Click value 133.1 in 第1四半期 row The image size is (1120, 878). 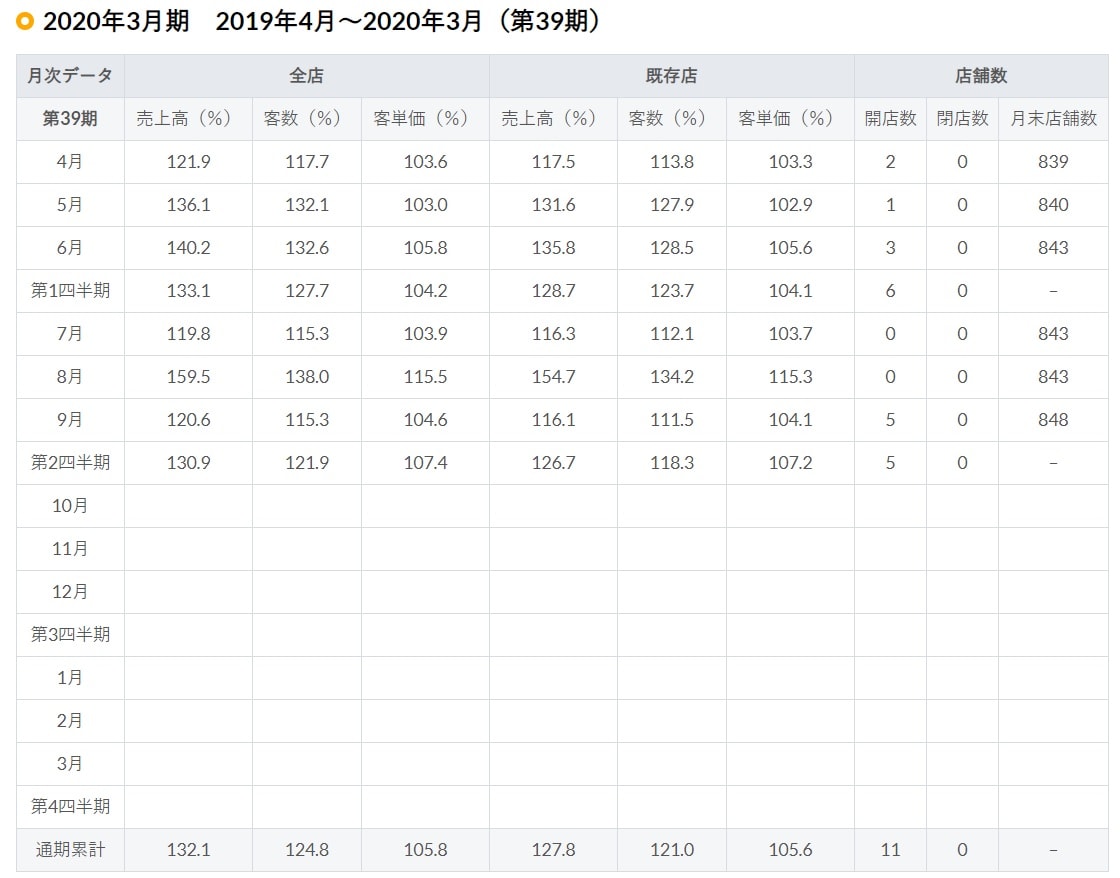(189, 291)
